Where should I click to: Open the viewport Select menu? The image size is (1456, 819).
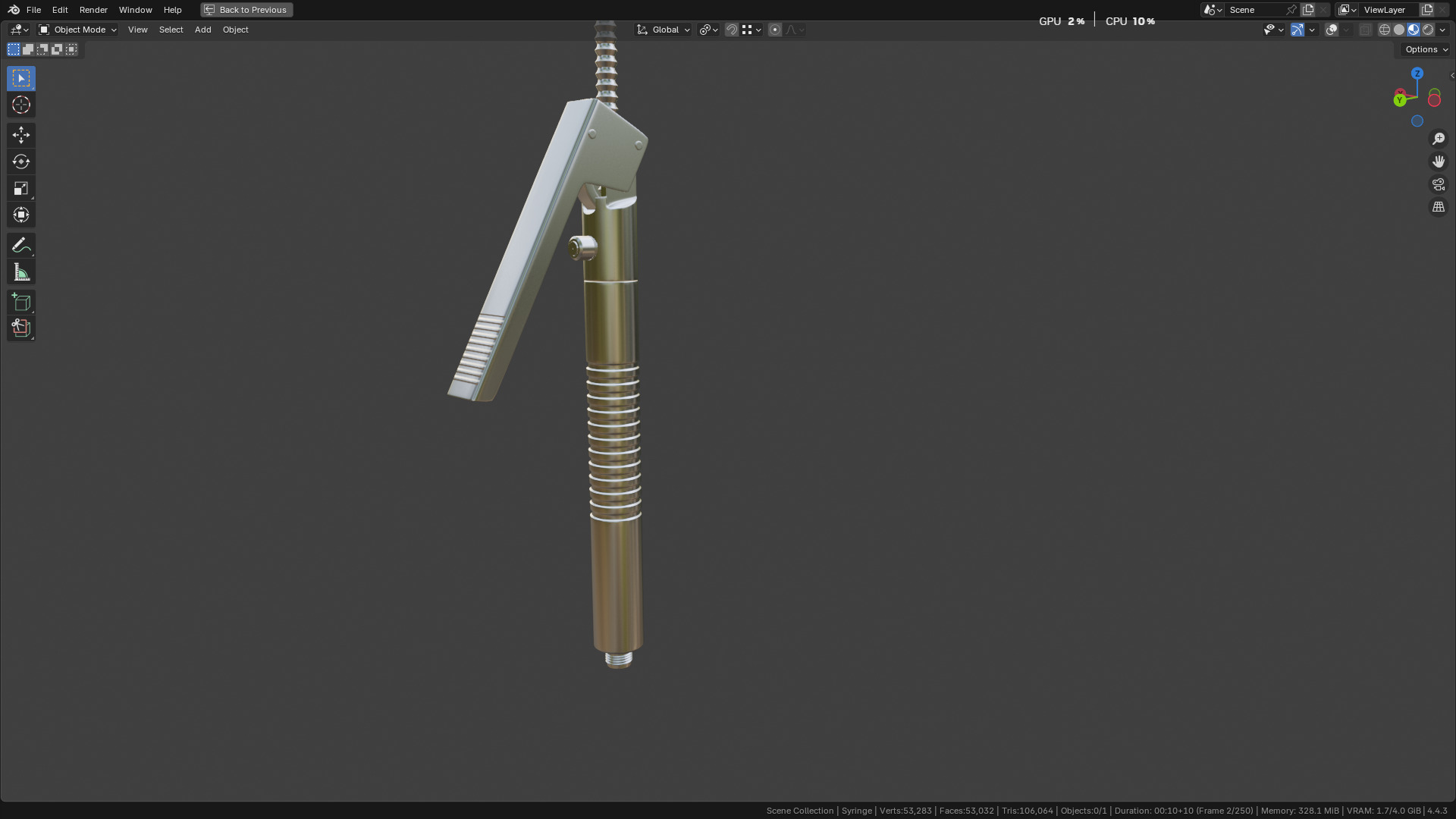(171, 30)
